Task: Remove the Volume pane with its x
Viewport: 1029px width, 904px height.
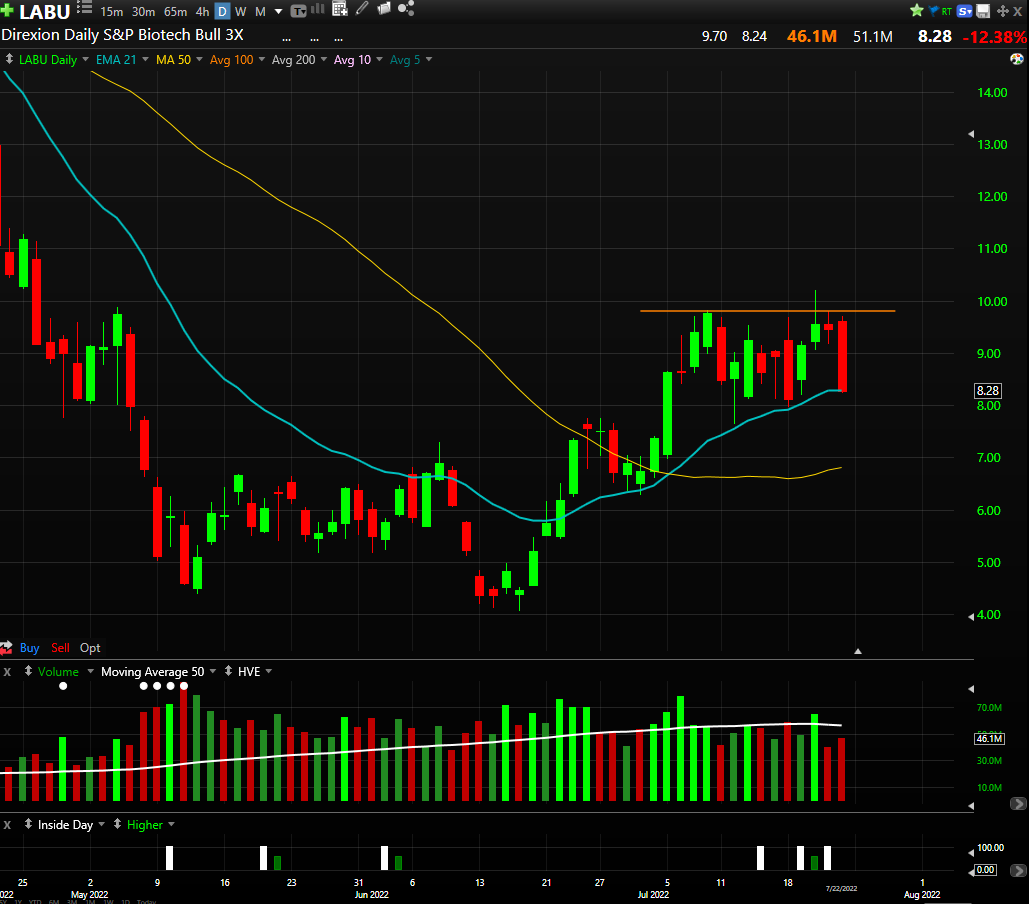Action: point(7,672)
